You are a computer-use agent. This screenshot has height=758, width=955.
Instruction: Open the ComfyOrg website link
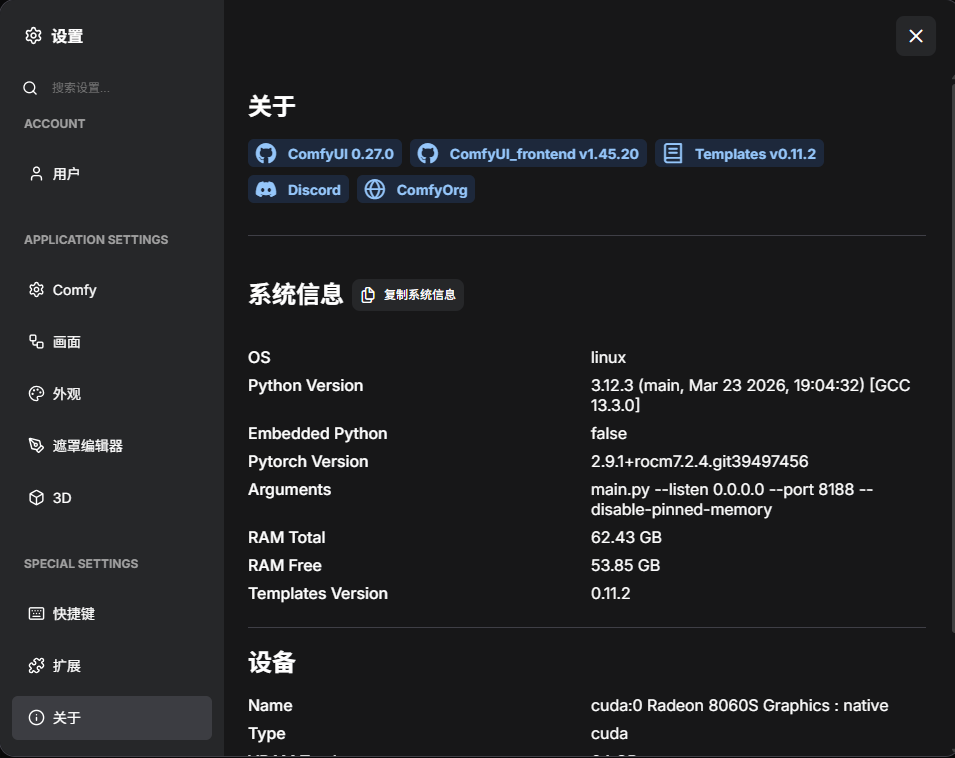click(416, 189)
